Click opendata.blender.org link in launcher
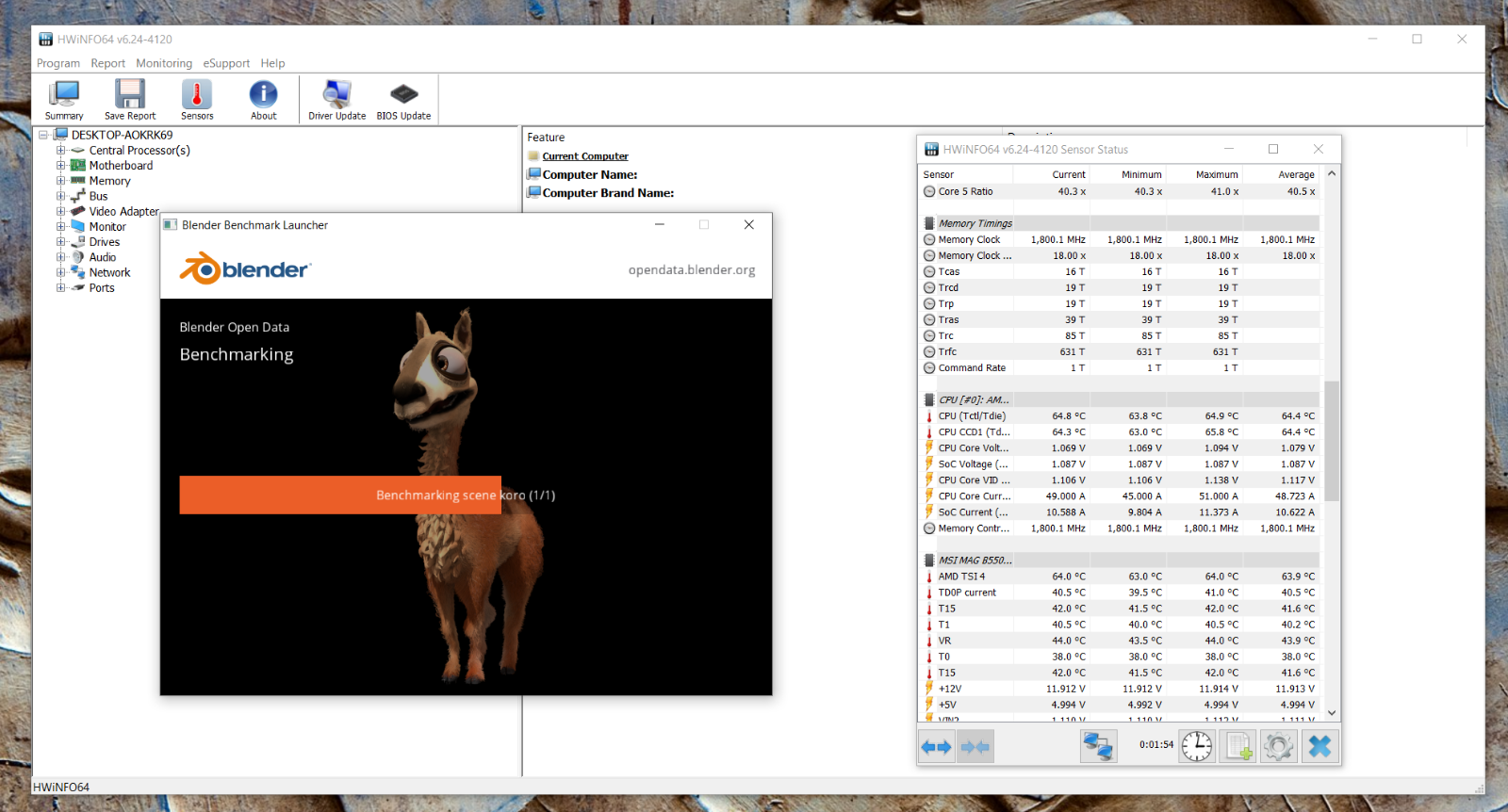The height and width of the screenshot is (812, 1508). [692, 269]
